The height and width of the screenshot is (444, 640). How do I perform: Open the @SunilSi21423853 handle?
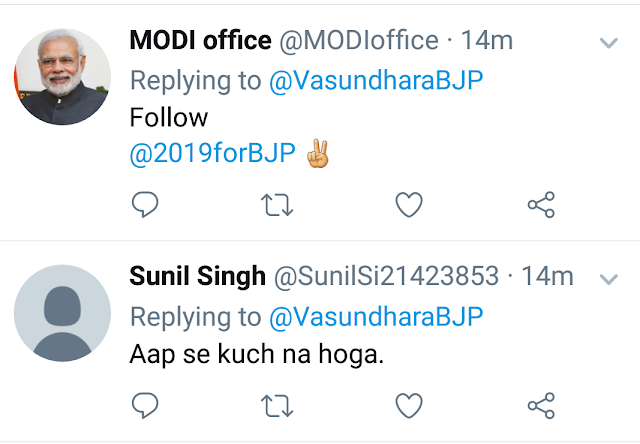386,277
